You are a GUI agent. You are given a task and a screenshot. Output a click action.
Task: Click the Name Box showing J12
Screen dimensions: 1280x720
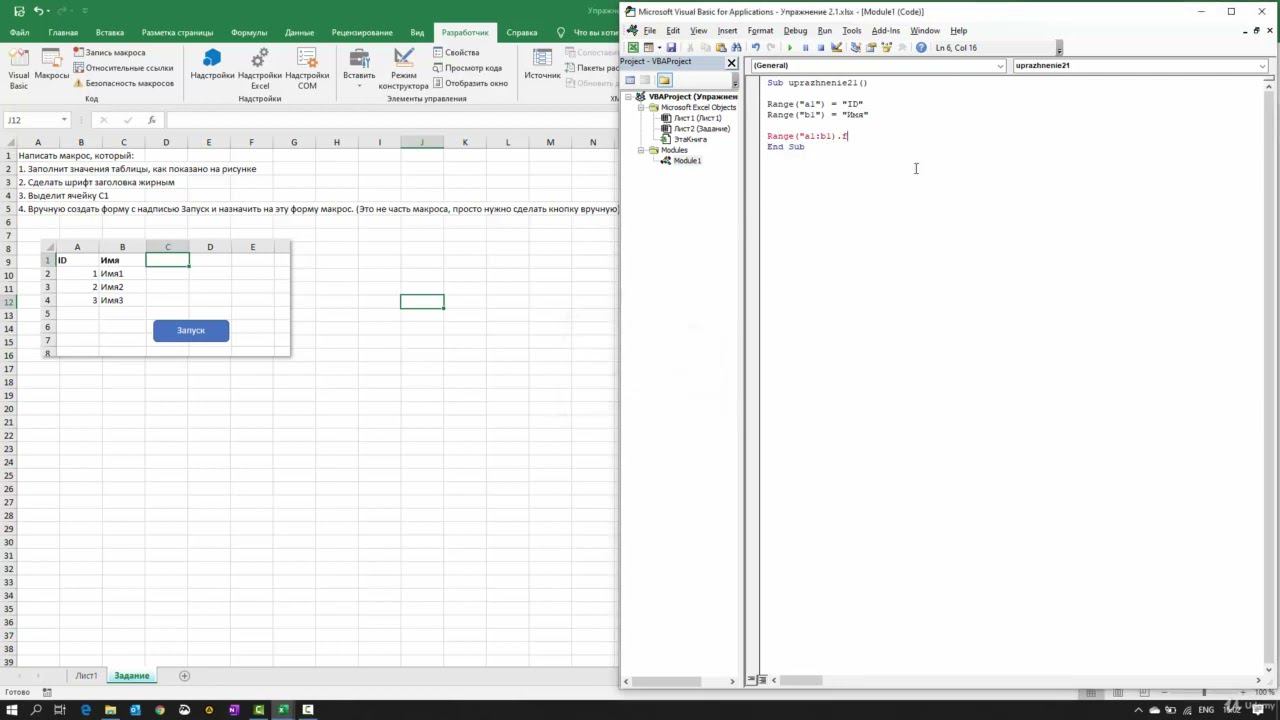[x=33, y=120]
